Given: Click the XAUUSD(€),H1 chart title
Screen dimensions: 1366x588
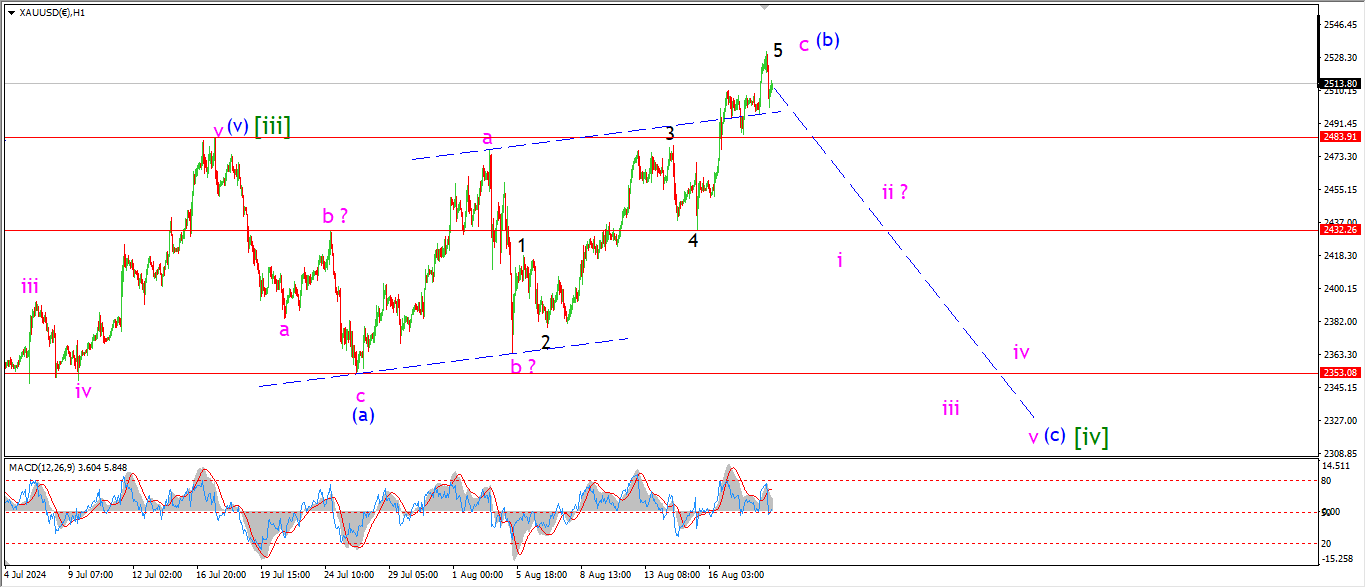Looking at the screenshot, I should 51,13.
